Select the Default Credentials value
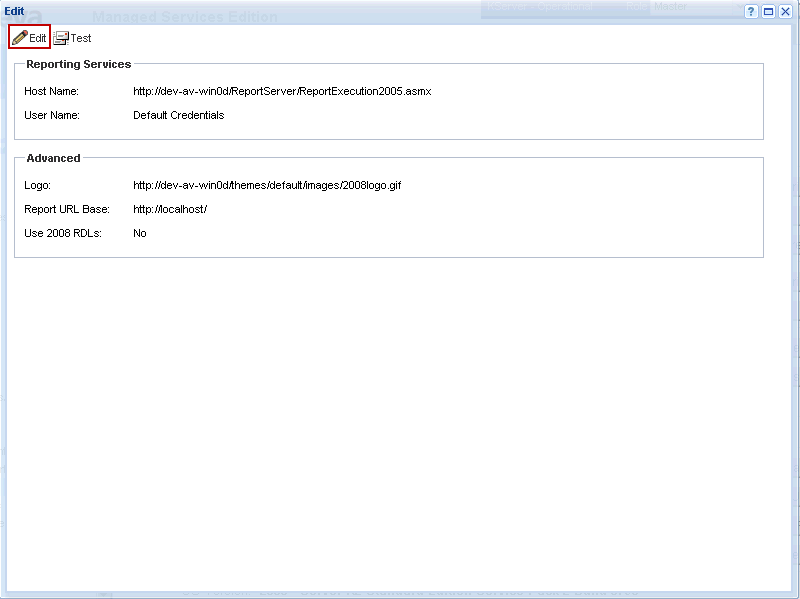800x599 pixels. click(178, 115)
